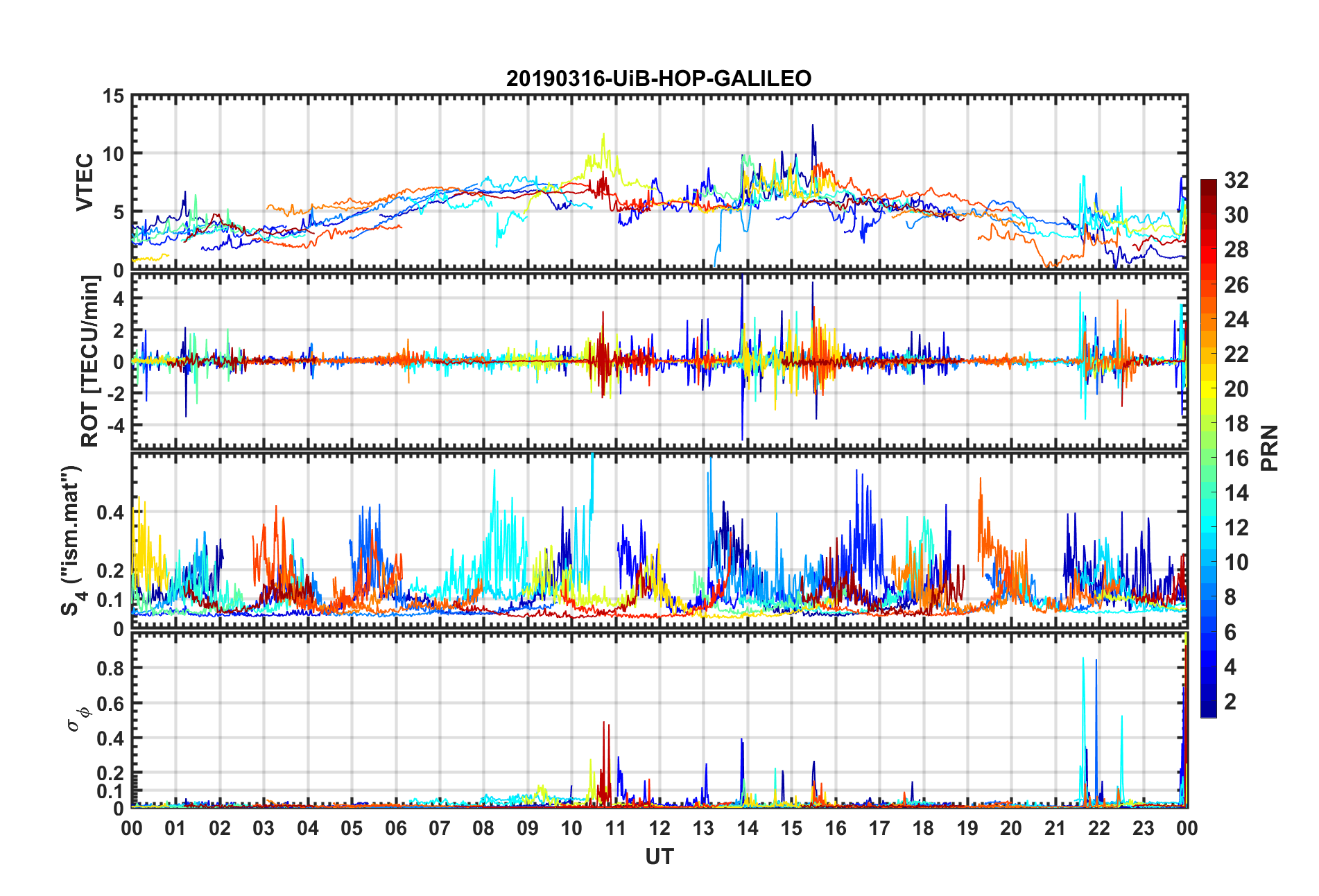The image size is (1319, 896).
Task: Click x-axis tick label 05
Action: point(352,828)
